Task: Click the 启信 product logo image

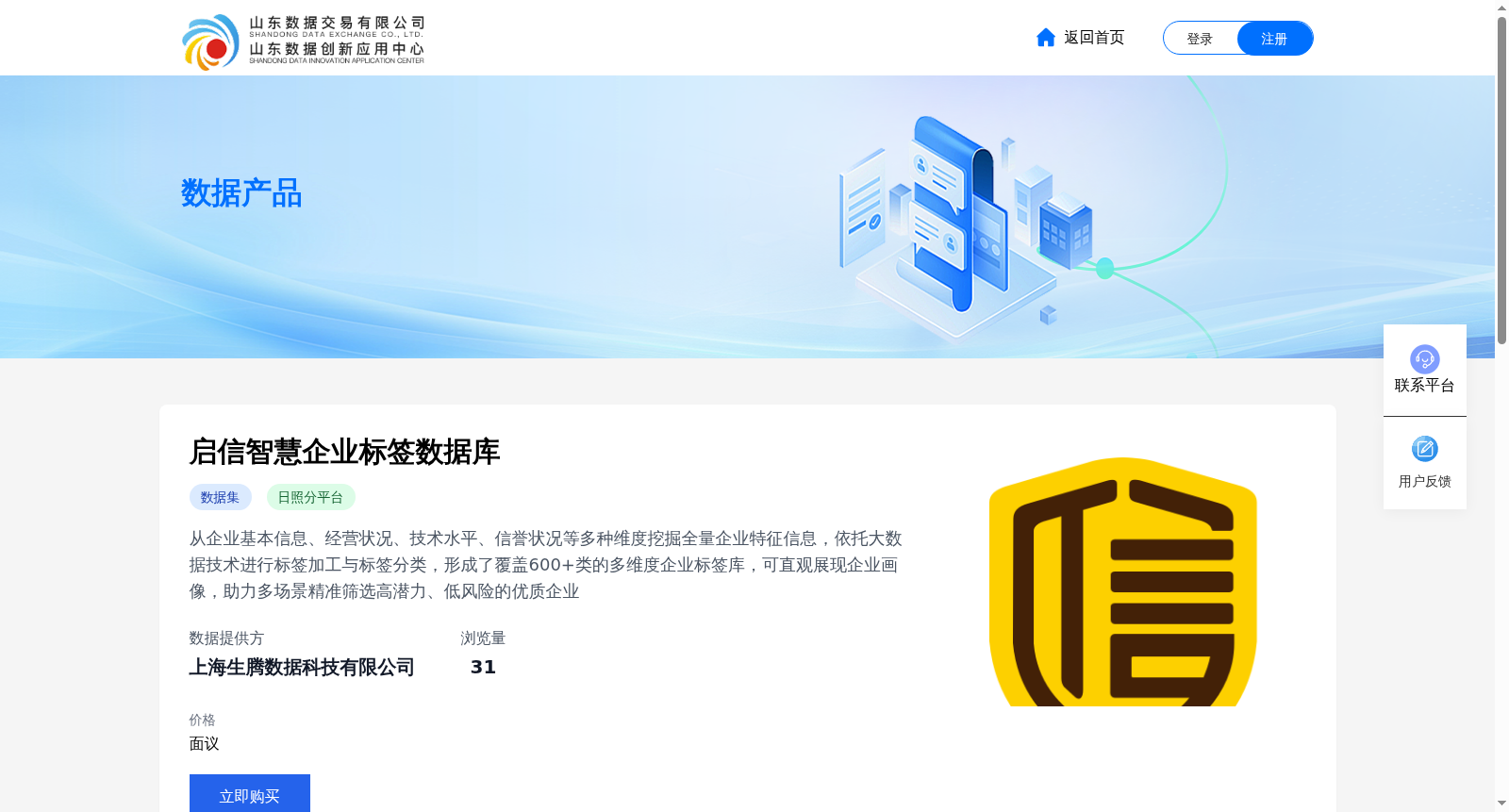Action: point(1122,582)
